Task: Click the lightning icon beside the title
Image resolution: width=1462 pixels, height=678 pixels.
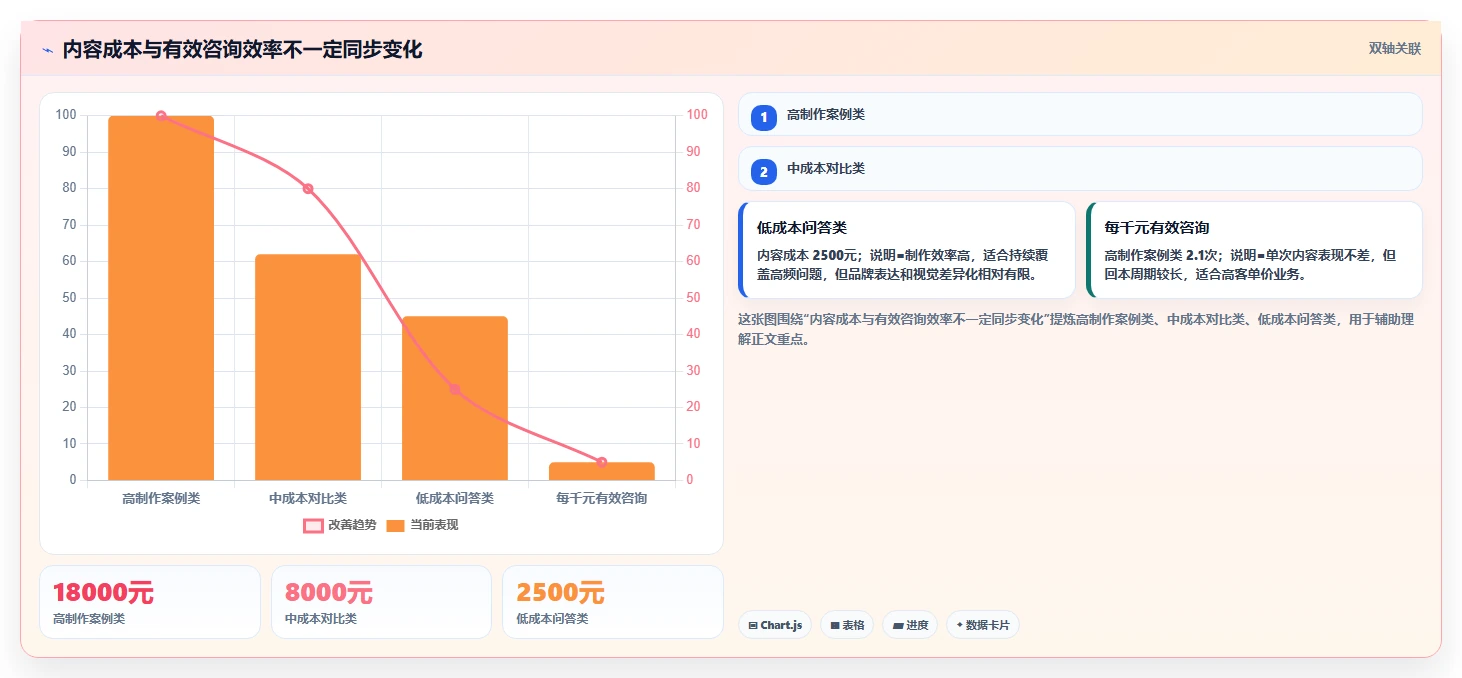Action: 47,50
